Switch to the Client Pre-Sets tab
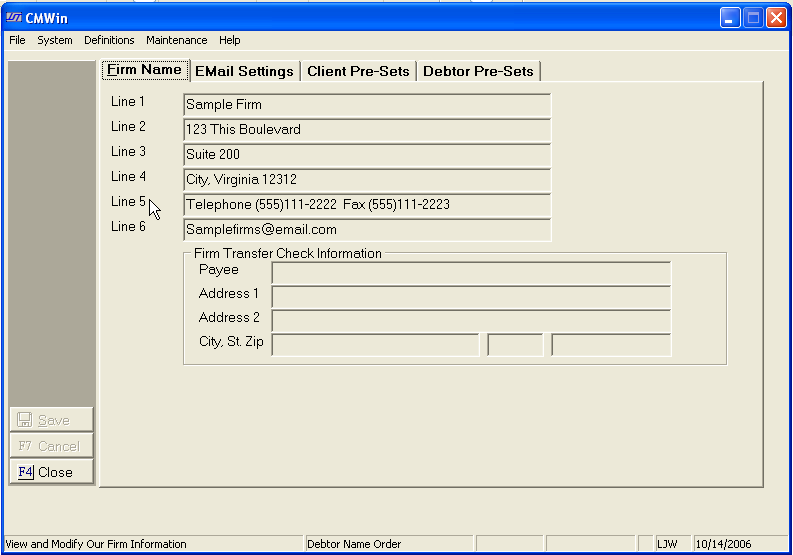793x555 pixels. [357, 71]
